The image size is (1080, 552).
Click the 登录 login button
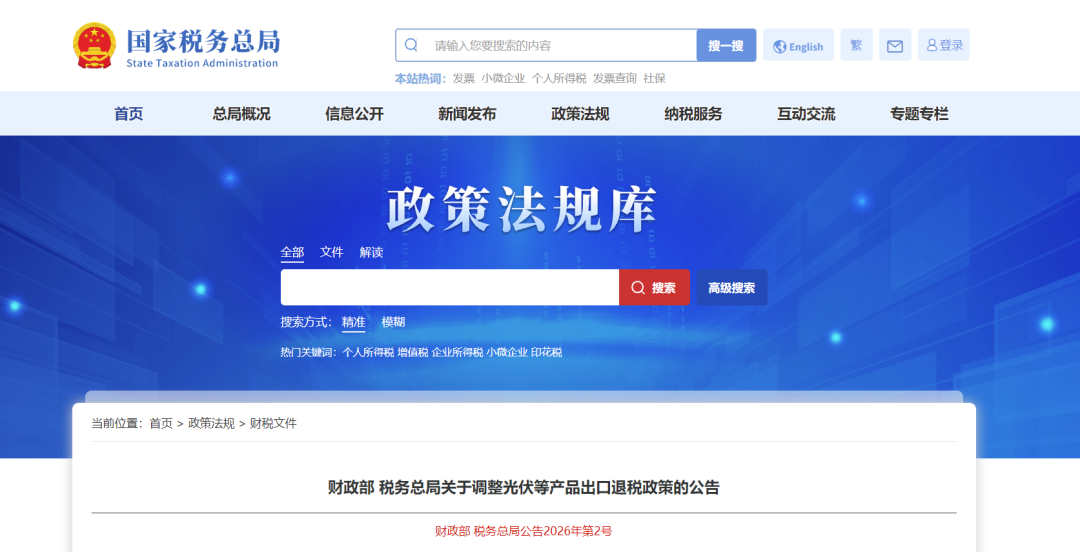pos(944,45)
